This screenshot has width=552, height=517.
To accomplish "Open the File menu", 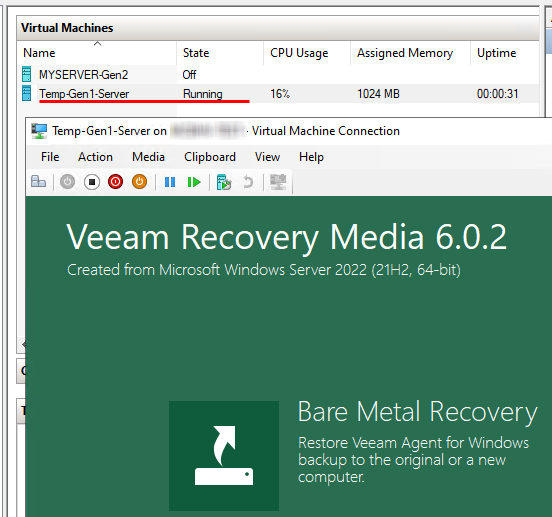I will pos(50,157).
